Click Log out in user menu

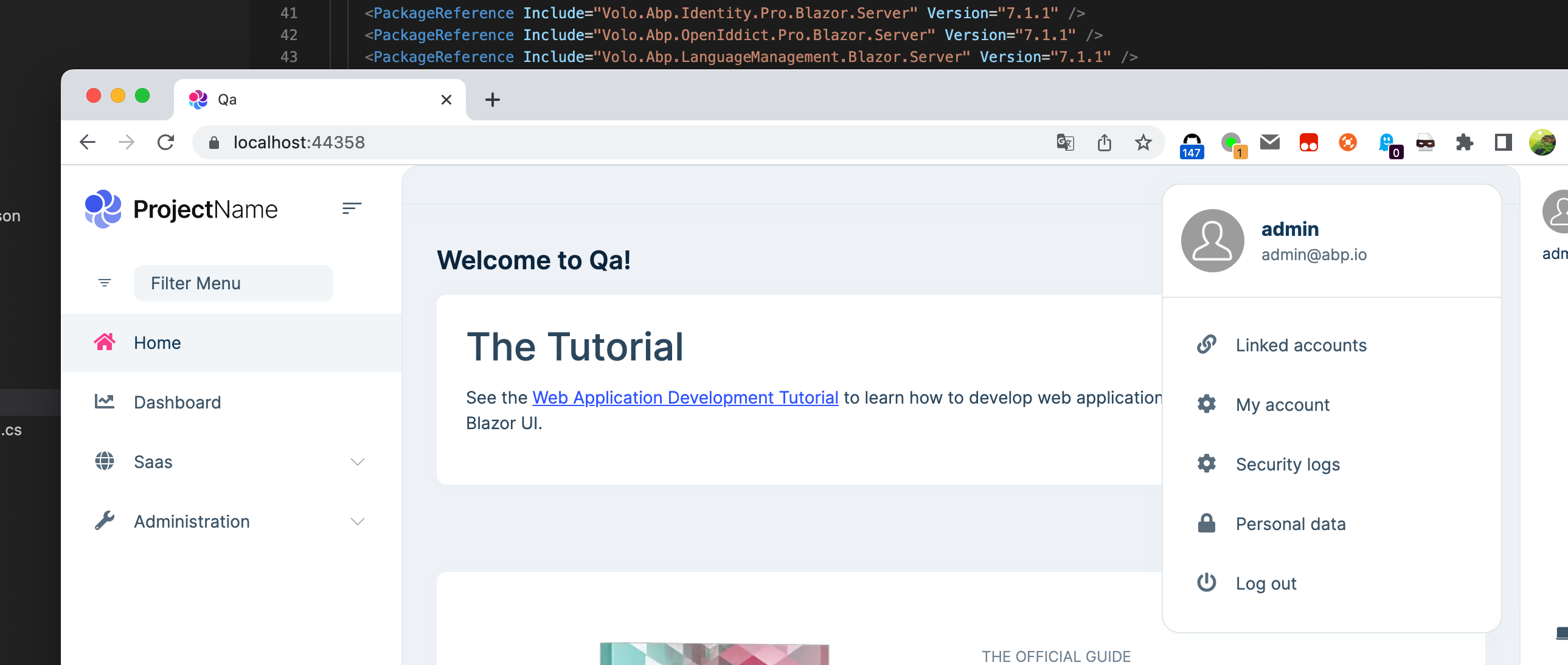click(1265, 584)
